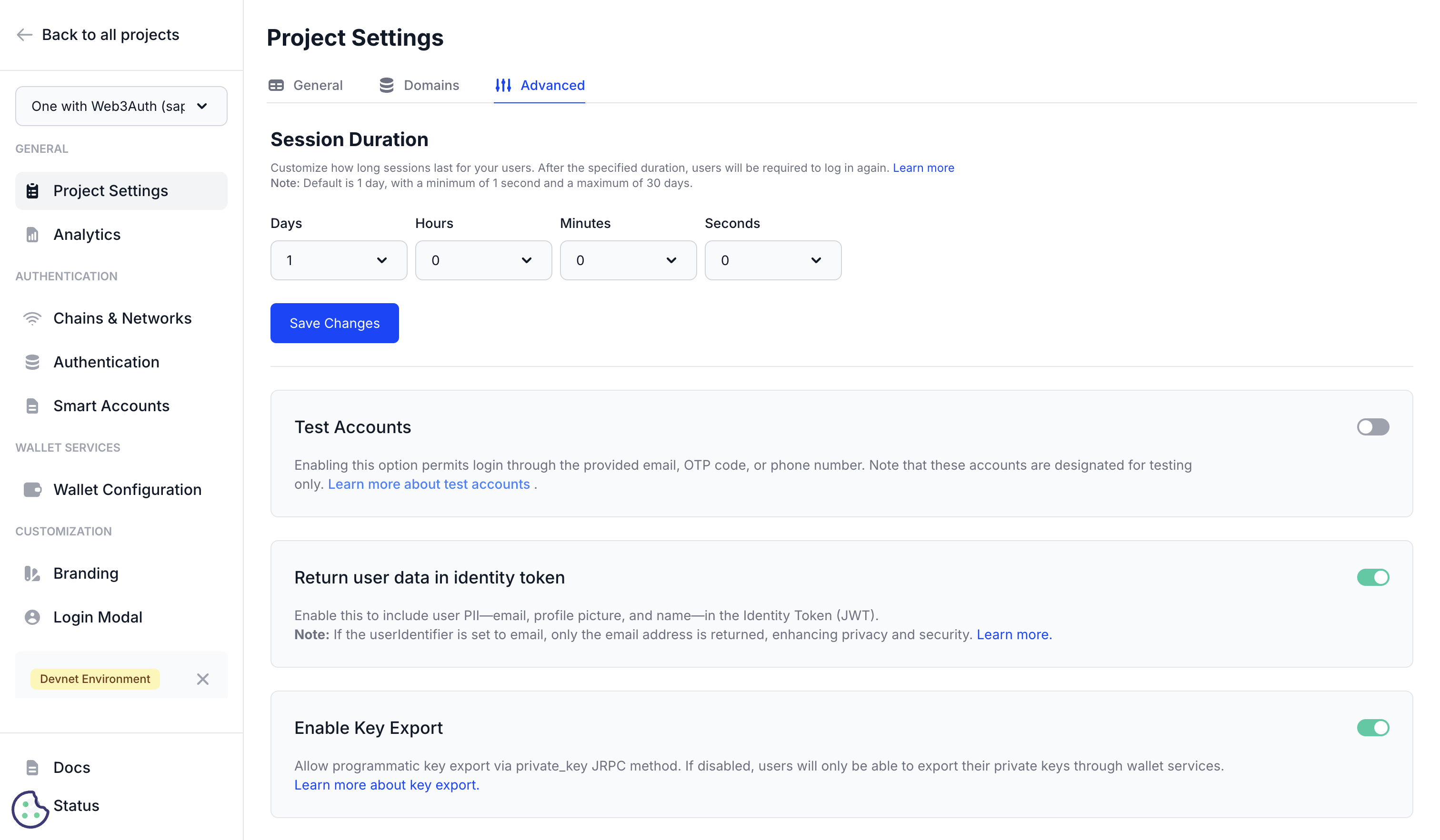This screenshot has width=1440, height=840.
Task: Open the Days duration dropdown
Action: [x=338, y=260]
